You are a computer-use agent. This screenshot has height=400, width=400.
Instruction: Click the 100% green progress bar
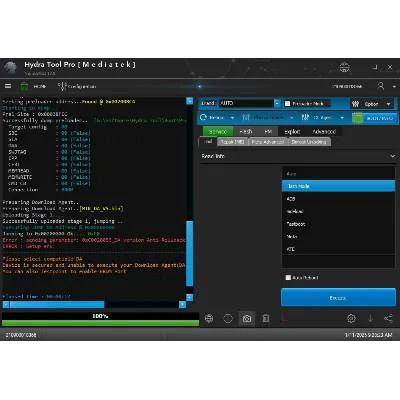click(100, 323)
